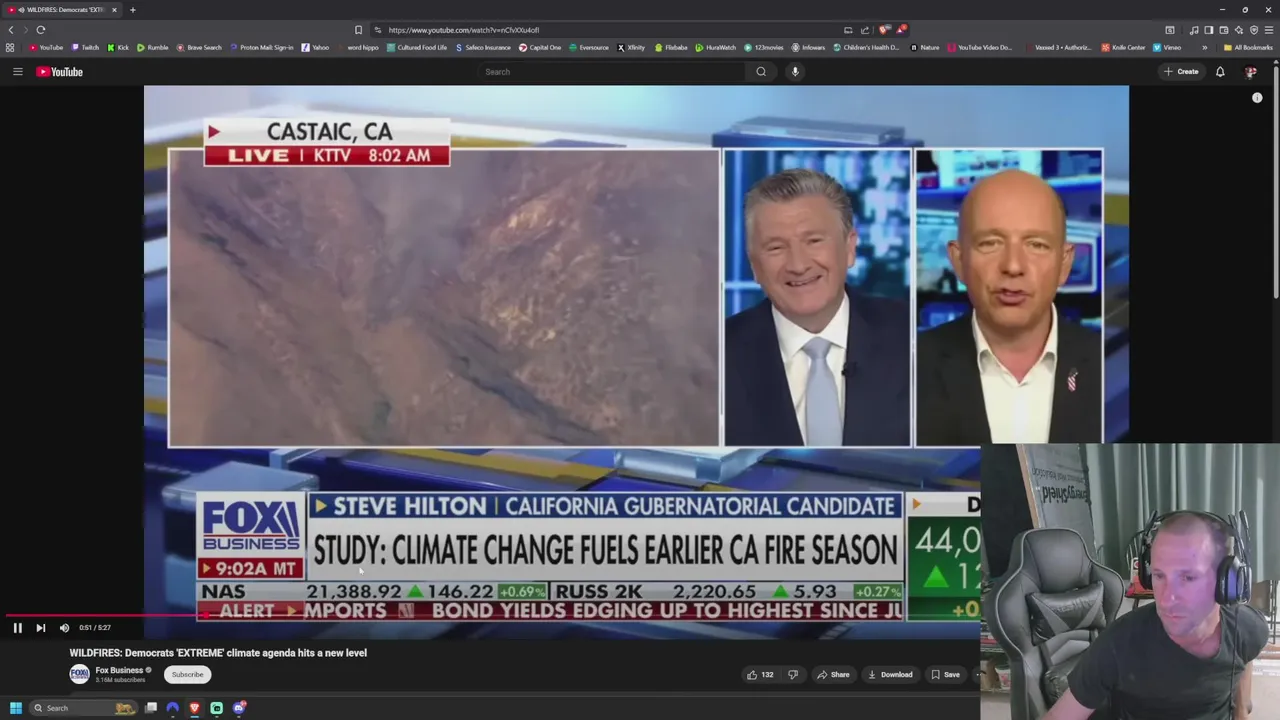Like the video with thumbs up
The width and height of the screenshot is (1280, 720).
tap(760, 675)
